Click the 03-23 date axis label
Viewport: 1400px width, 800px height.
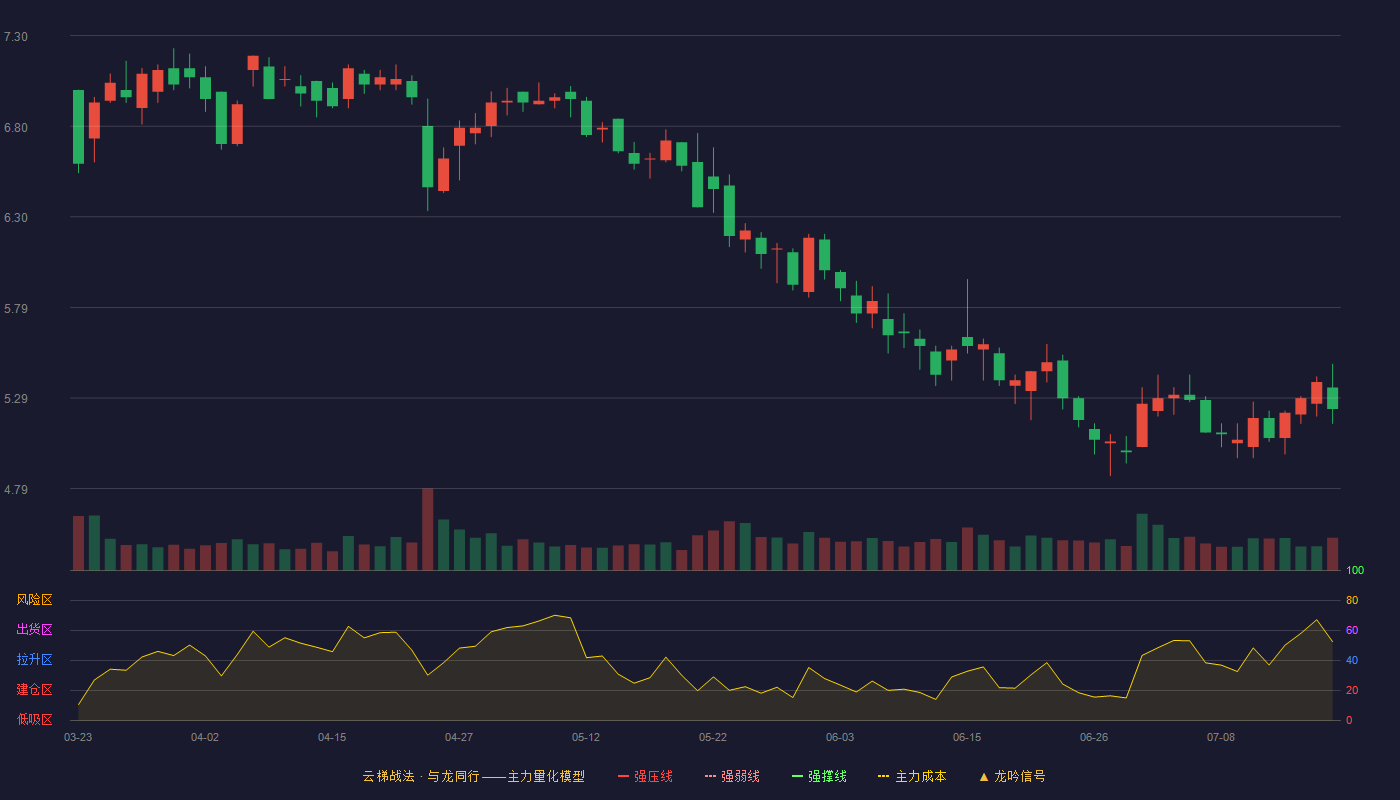(x=78, y=737)
